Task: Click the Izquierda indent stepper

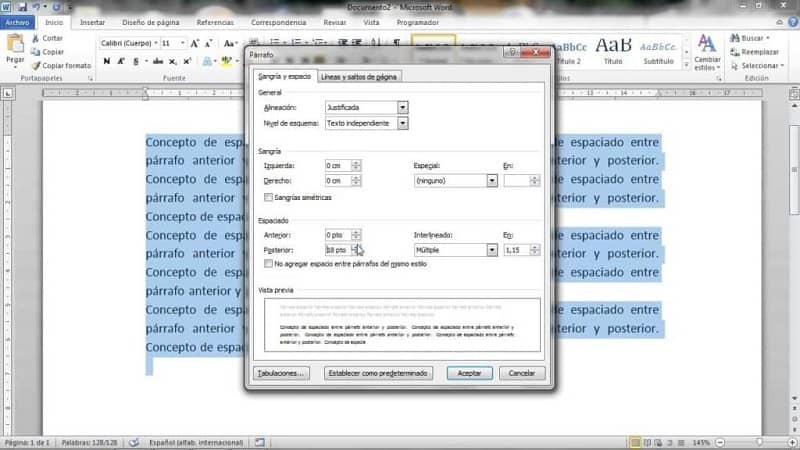Action: point(356,165)
